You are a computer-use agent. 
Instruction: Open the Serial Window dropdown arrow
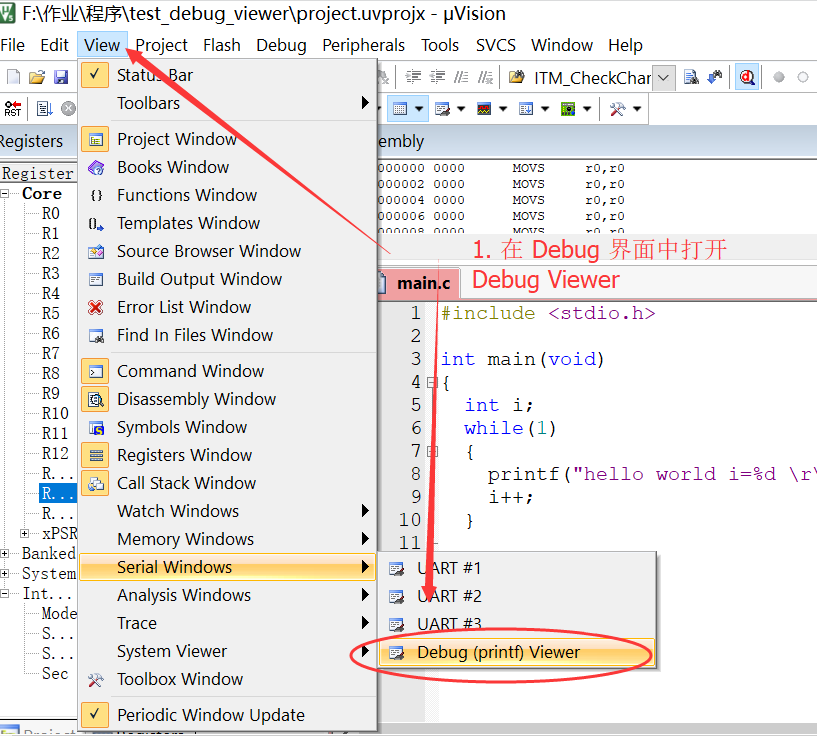click(x=461, y=109)
